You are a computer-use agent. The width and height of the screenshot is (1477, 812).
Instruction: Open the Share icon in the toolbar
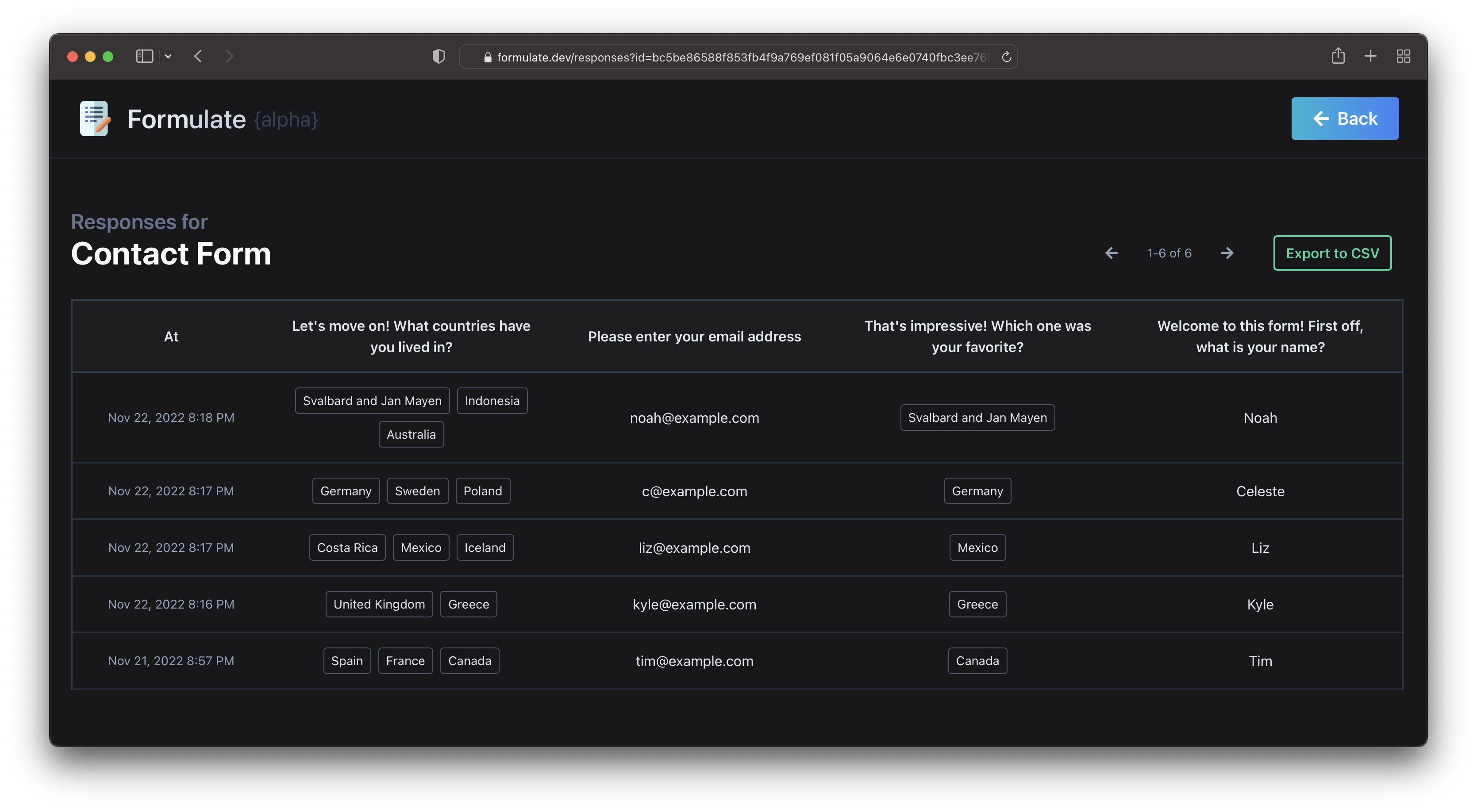pos(1338,56)
